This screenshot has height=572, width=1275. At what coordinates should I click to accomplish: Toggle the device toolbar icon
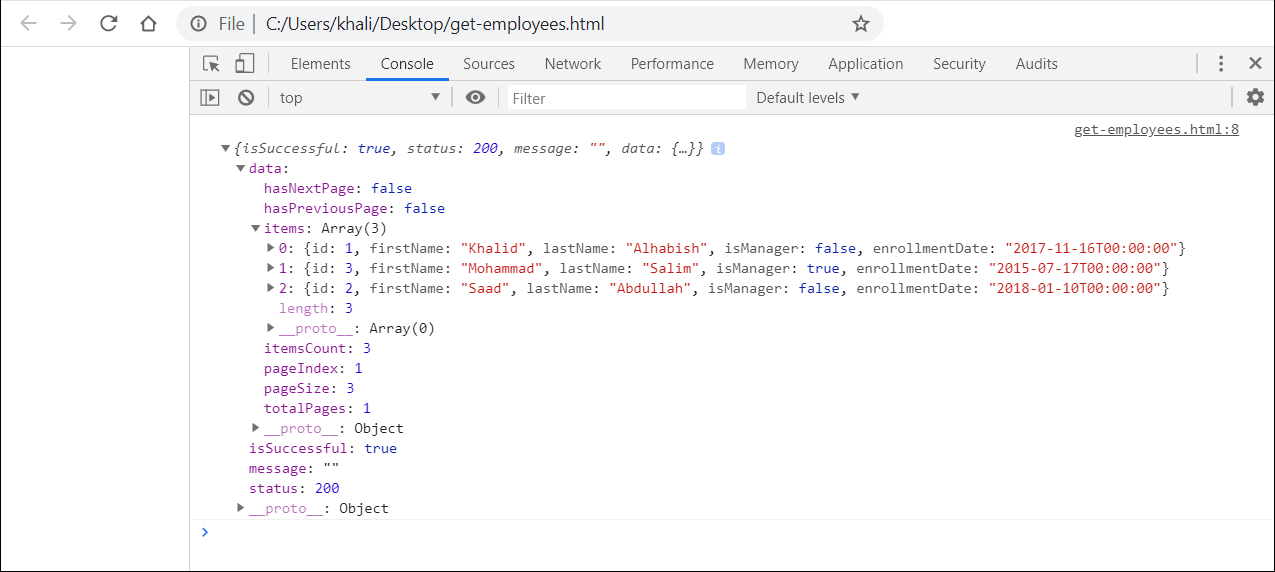[244, 63]
